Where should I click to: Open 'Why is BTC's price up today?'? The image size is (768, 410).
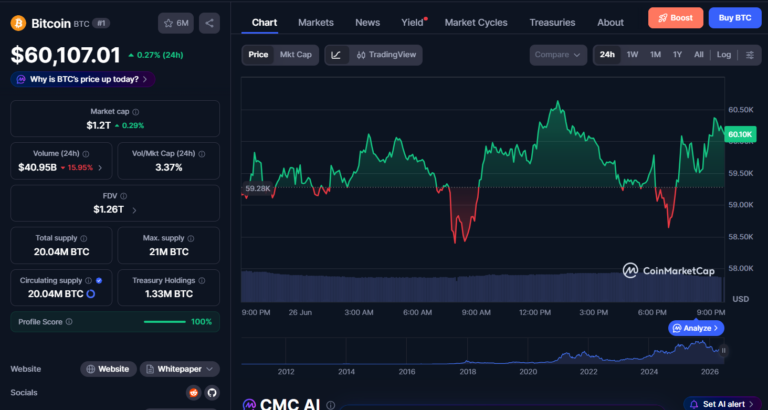83,79
